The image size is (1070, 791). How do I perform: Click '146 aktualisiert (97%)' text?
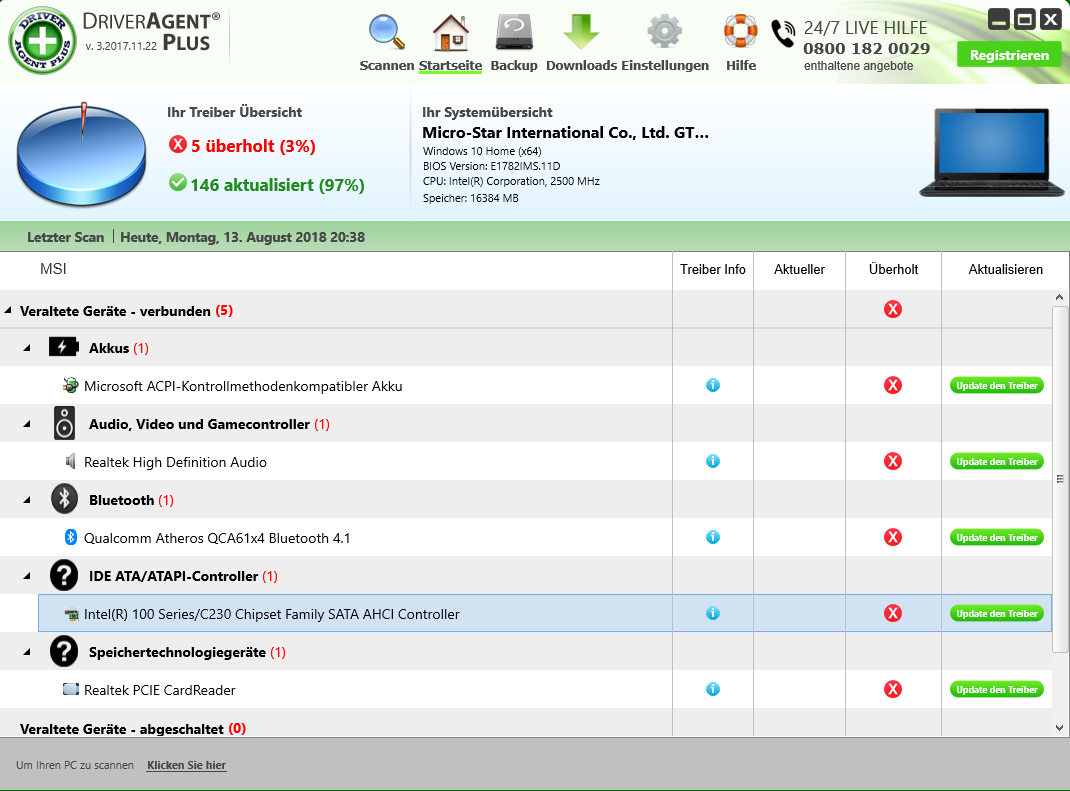pyautogui.click(x=277, y=185)
